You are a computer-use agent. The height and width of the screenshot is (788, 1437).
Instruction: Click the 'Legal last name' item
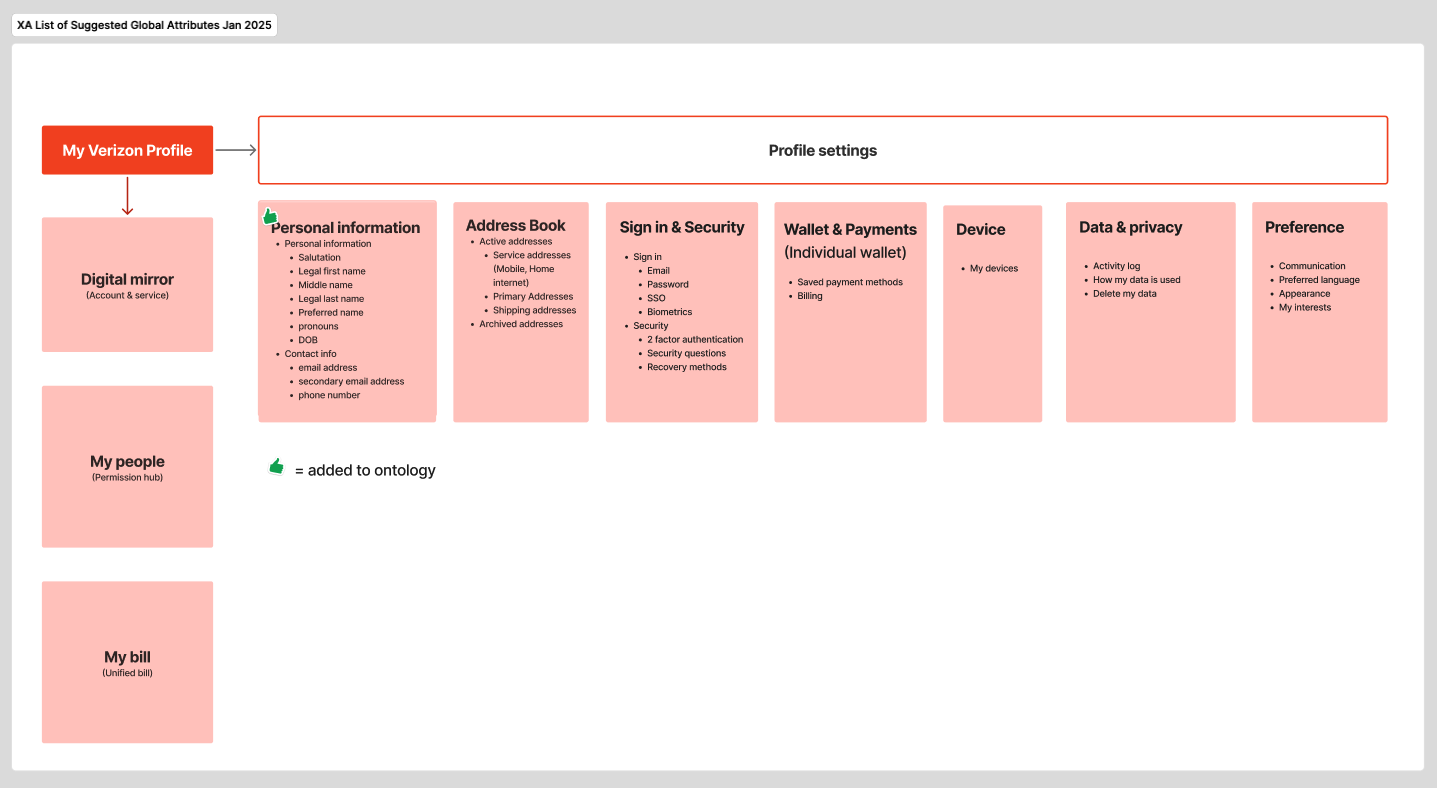pos(331,299)
